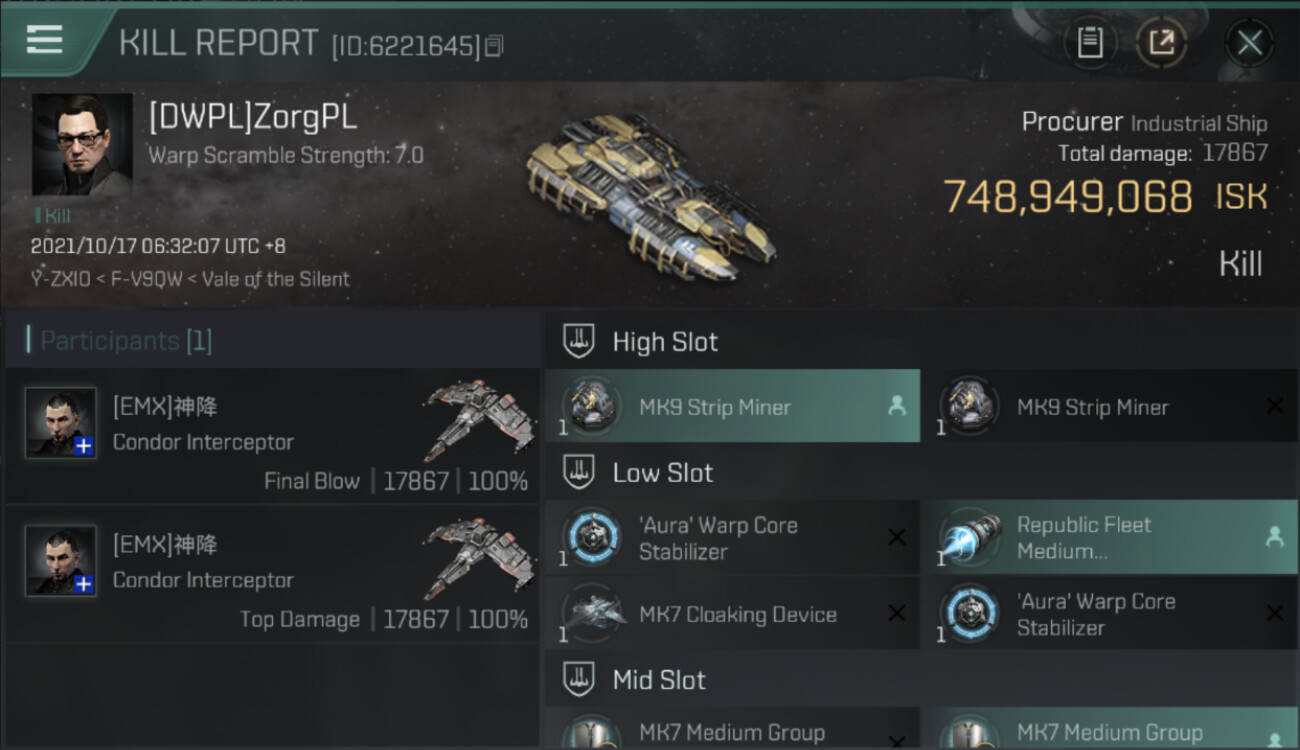Click the Republic Fleet Medium module

pos(1110,537)
